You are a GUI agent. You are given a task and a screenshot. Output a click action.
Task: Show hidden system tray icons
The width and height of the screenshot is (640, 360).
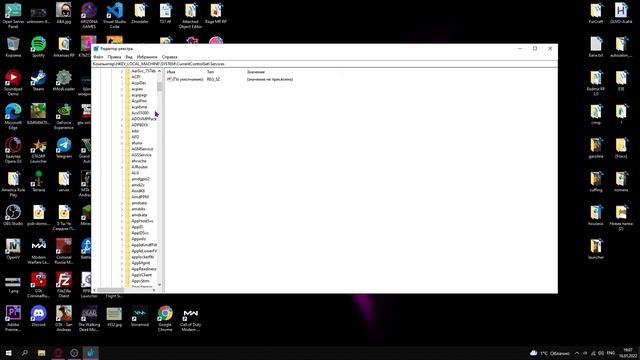coord(577,353)
